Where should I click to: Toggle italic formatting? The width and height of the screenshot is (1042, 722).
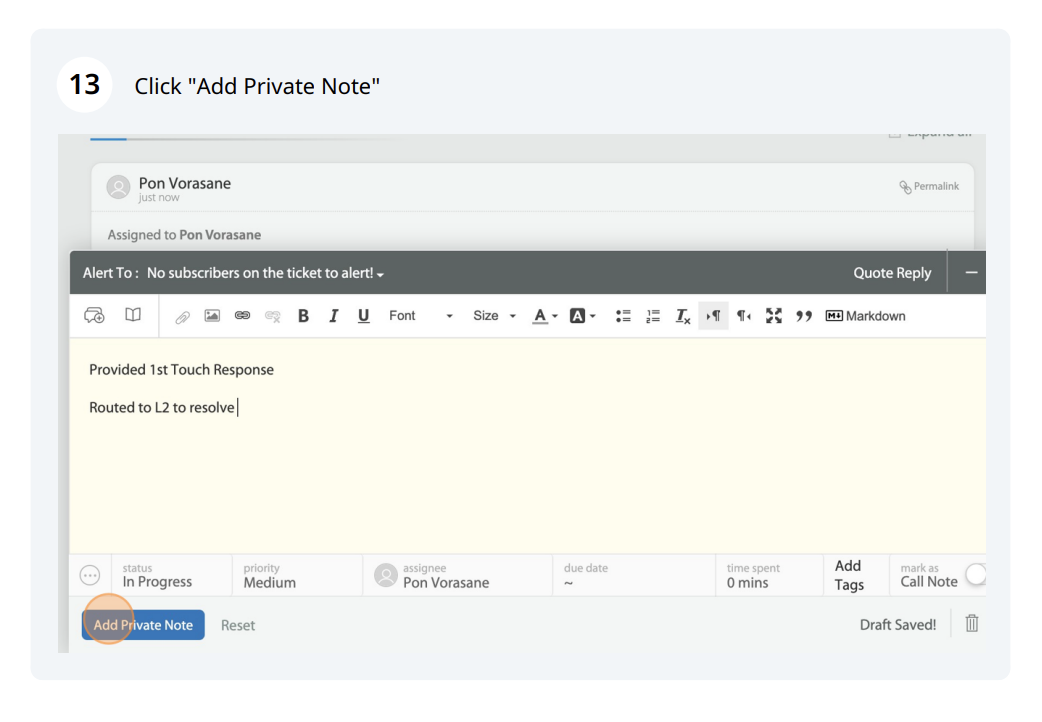point(333,316)
